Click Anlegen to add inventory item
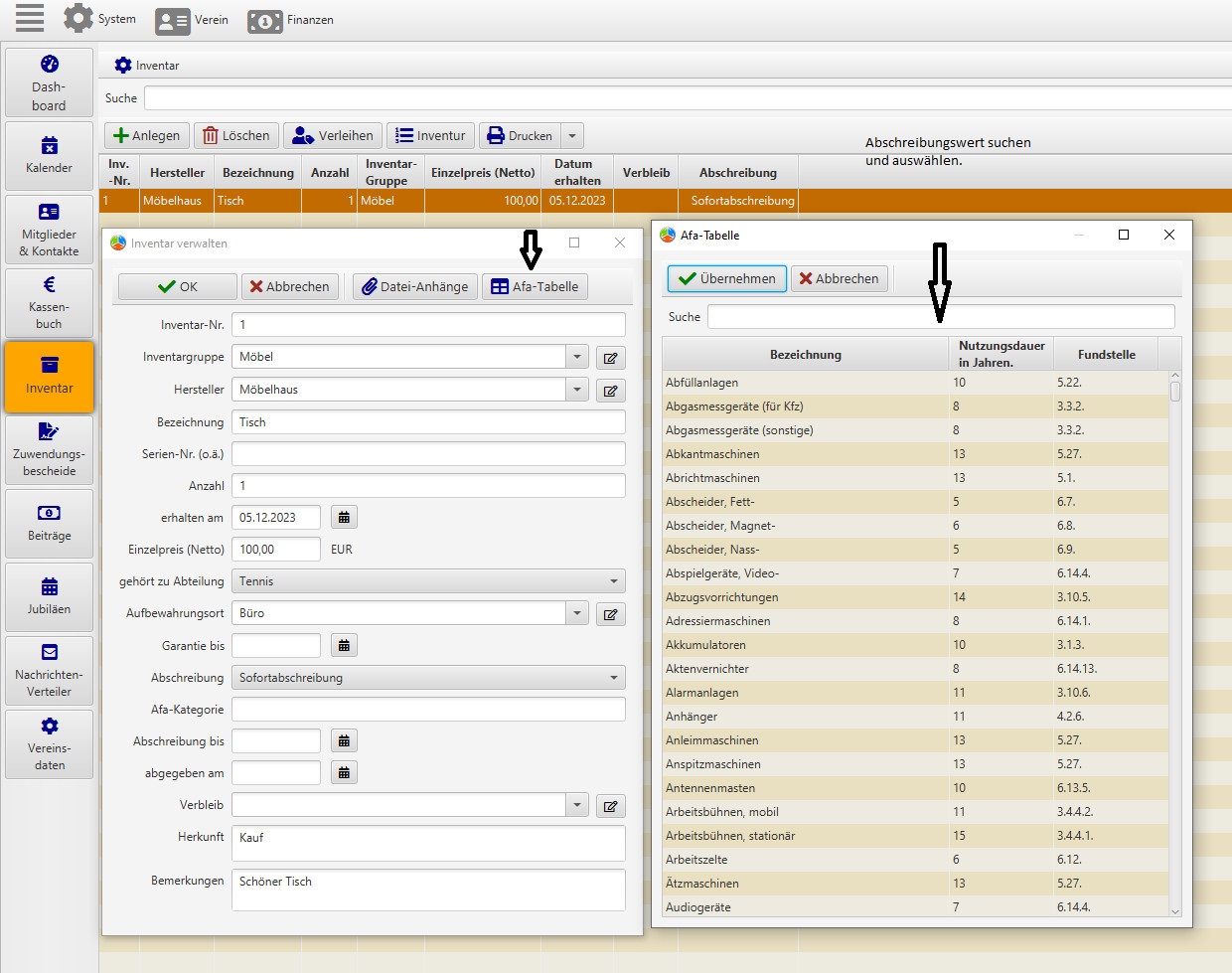Viewport: 1232px width, 973px height. pyautogui.click(x=147, y=135)
